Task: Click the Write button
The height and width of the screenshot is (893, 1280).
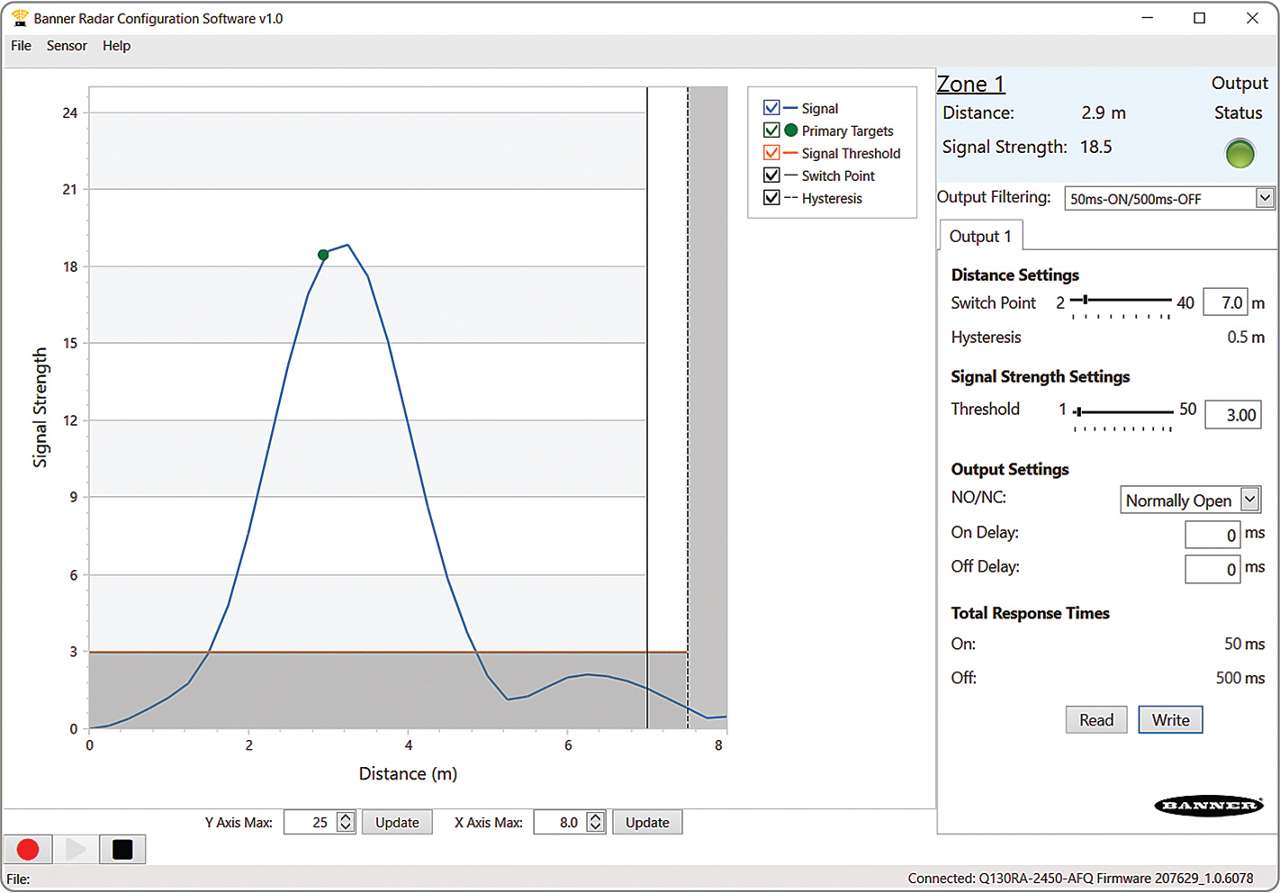Action: pyautogui.click(x=1170, y=719)
